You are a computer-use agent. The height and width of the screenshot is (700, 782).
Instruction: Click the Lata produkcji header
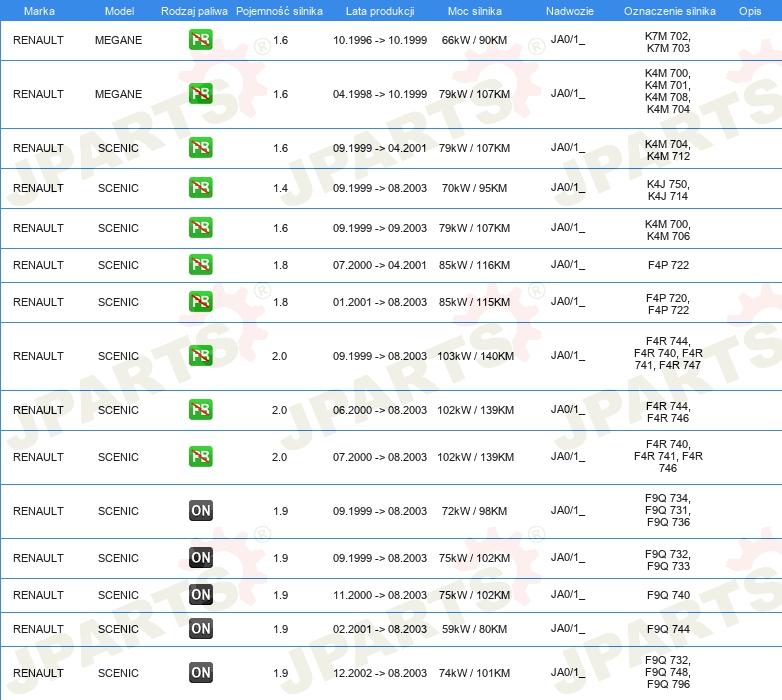[x=380, y=11]
